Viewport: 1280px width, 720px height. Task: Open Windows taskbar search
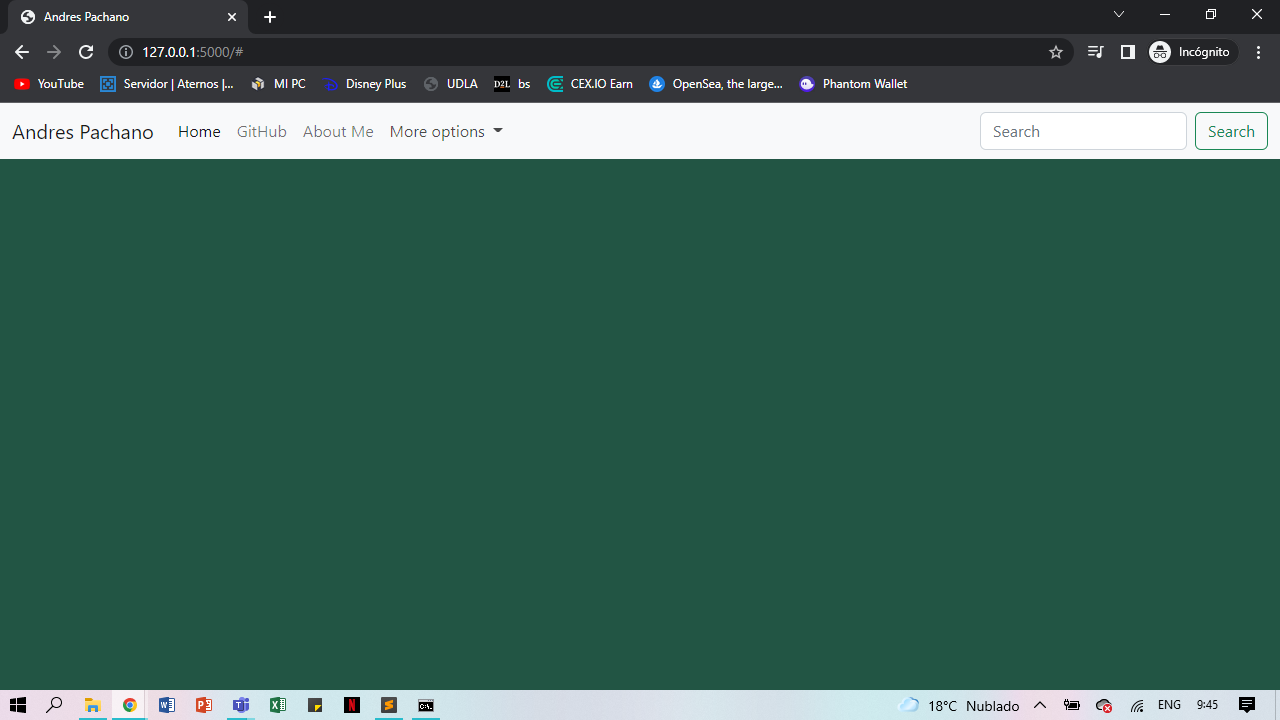[x=55, y=705]
